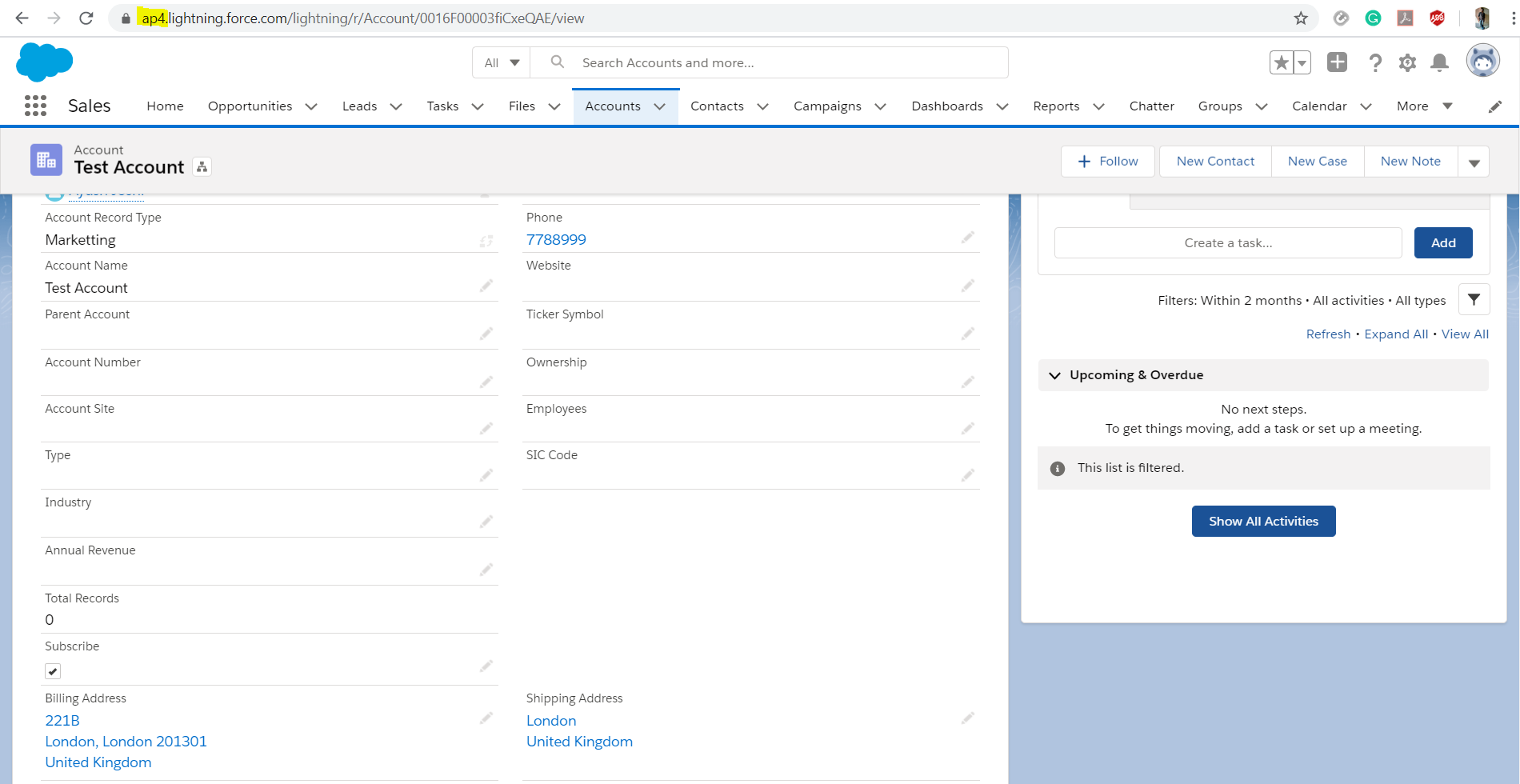Viewport: 1520px width, 784px height.
Task: Click phone number 7788999 link
Action: point(556,240)
